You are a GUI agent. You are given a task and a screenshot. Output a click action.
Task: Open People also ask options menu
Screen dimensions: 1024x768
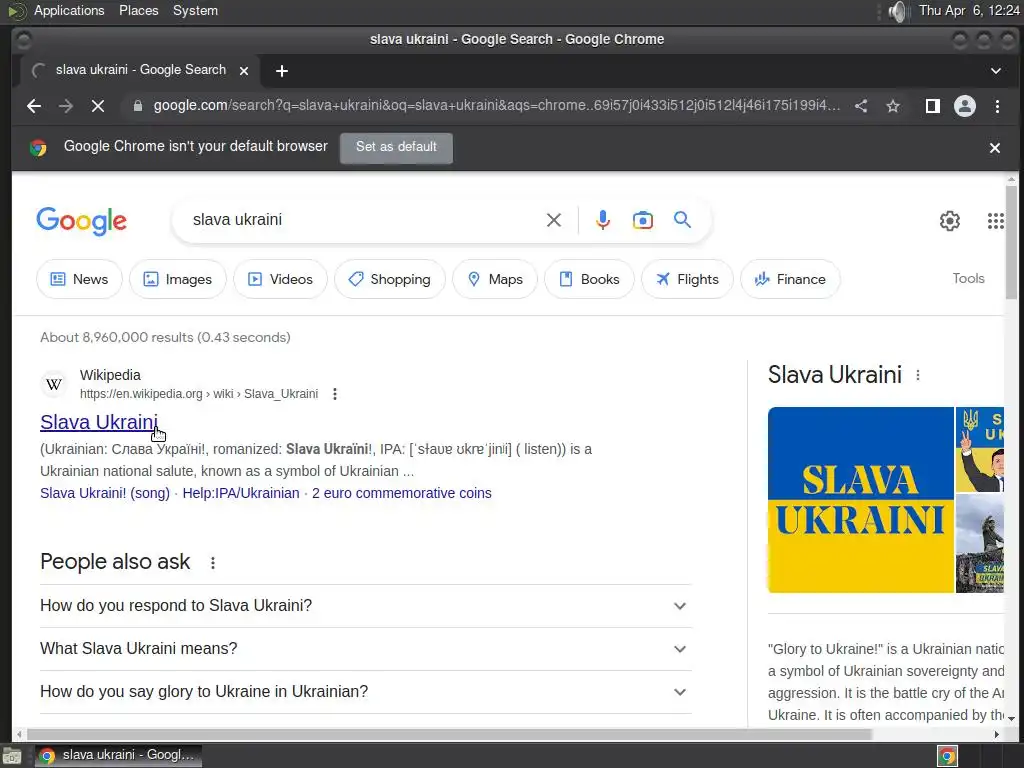click(213, 563)
